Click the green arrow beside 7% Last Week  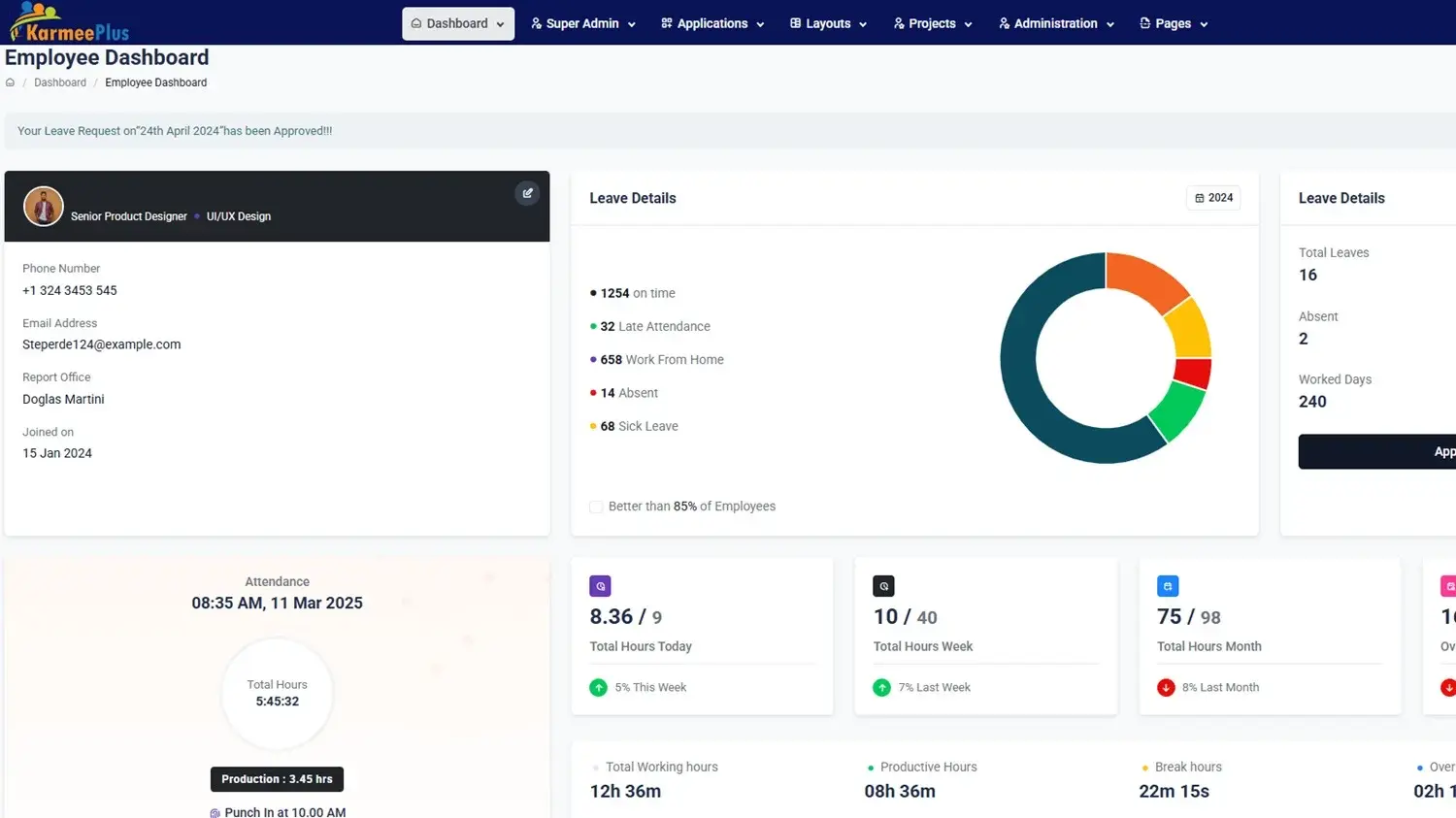point(881,687)
